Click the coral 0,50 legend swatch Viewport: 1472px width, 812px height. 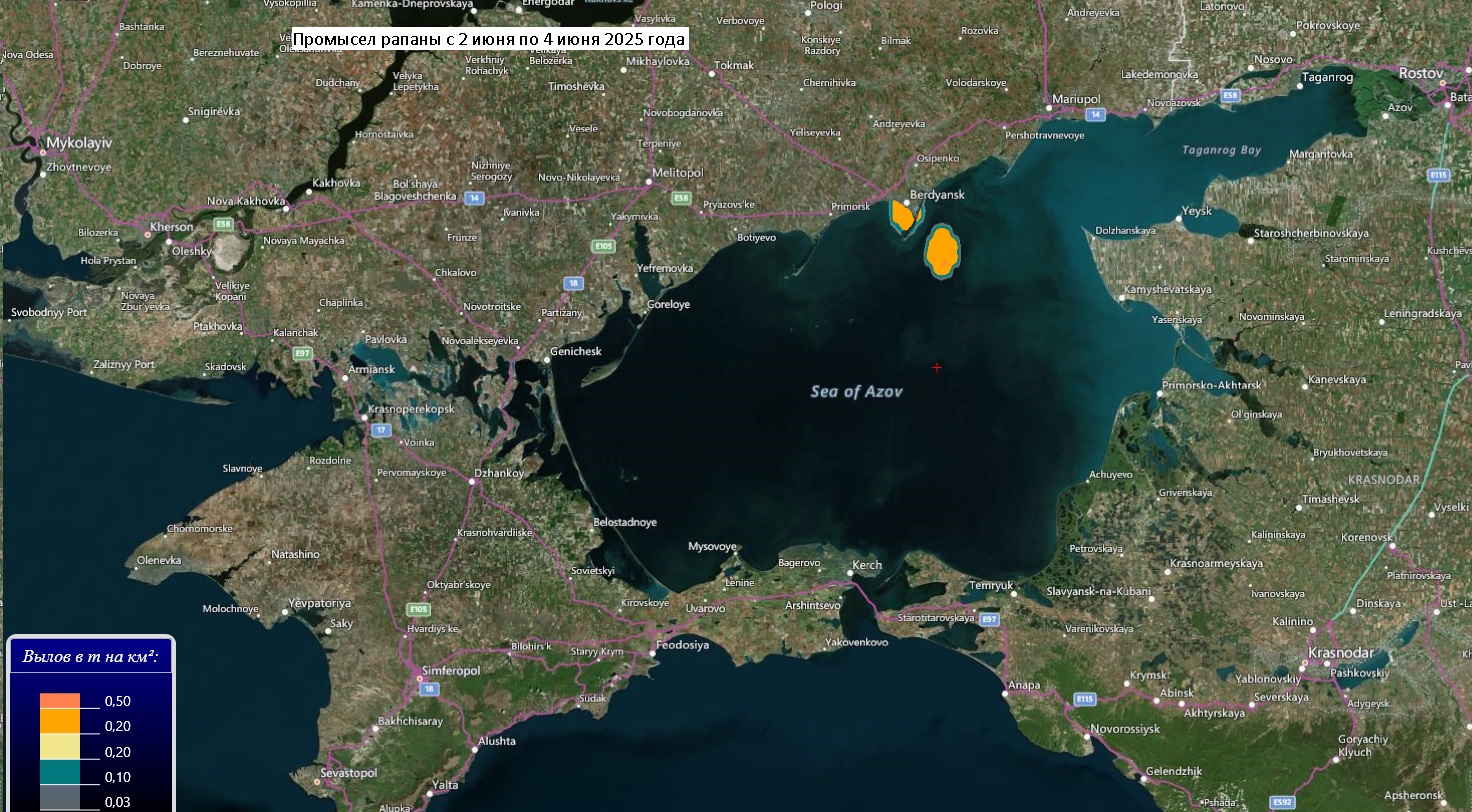[x=60, y=700]
